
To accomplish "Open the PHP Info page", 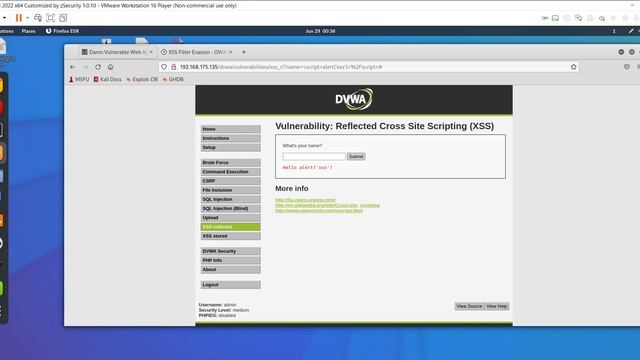I will [x=231, y=260].
